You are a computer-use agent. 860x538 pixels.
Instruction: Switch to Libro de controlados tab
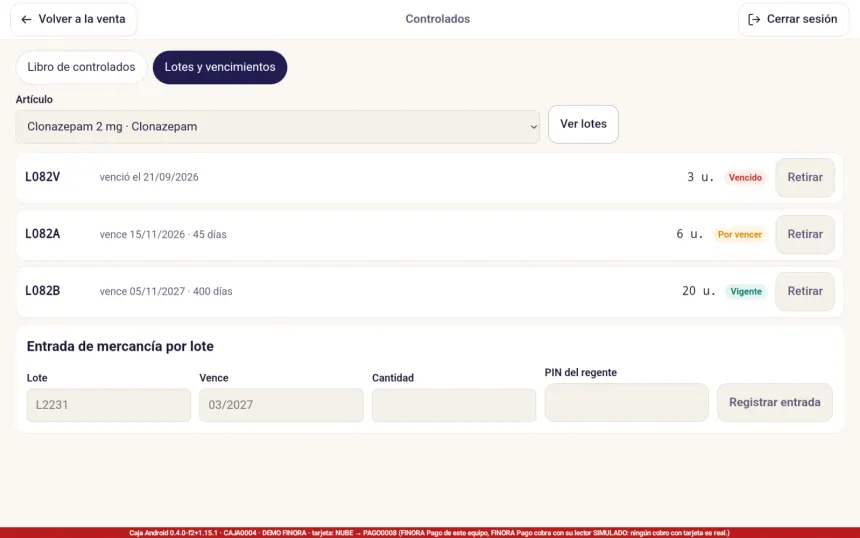(81, 67)
